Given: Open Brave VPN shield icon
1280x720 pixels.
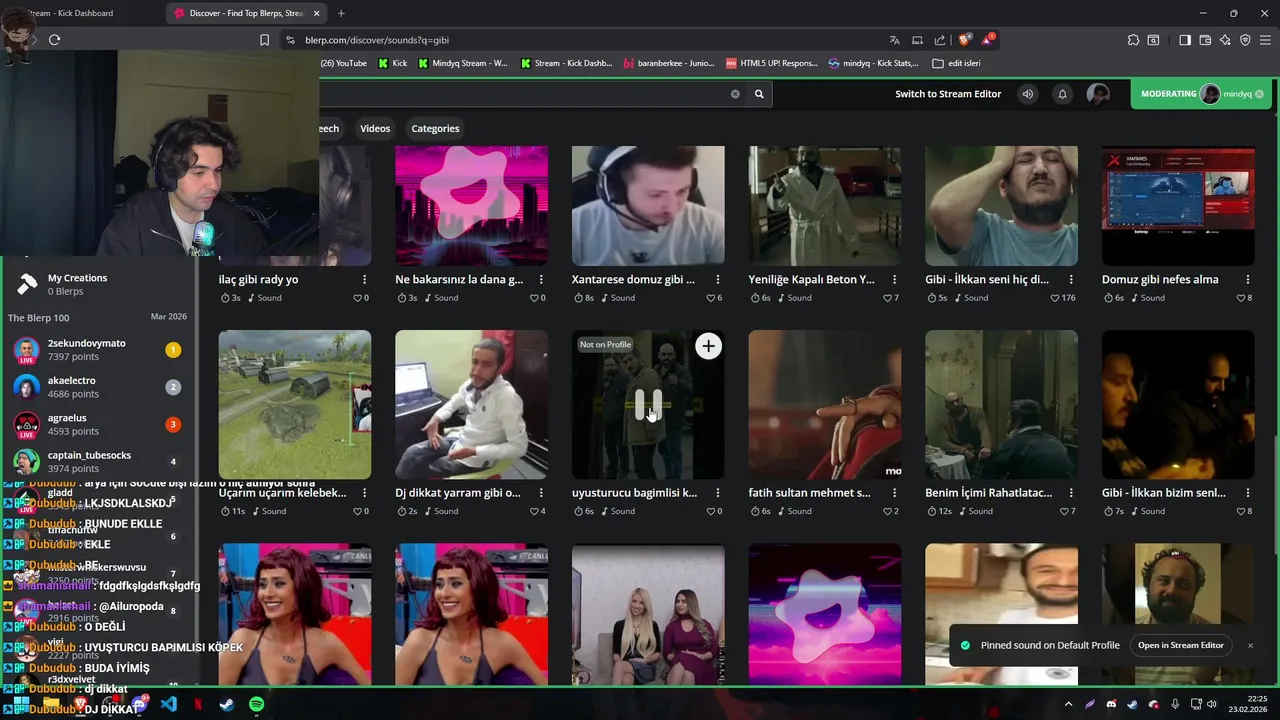Looking at the screenshot, I should [1245, 40].
